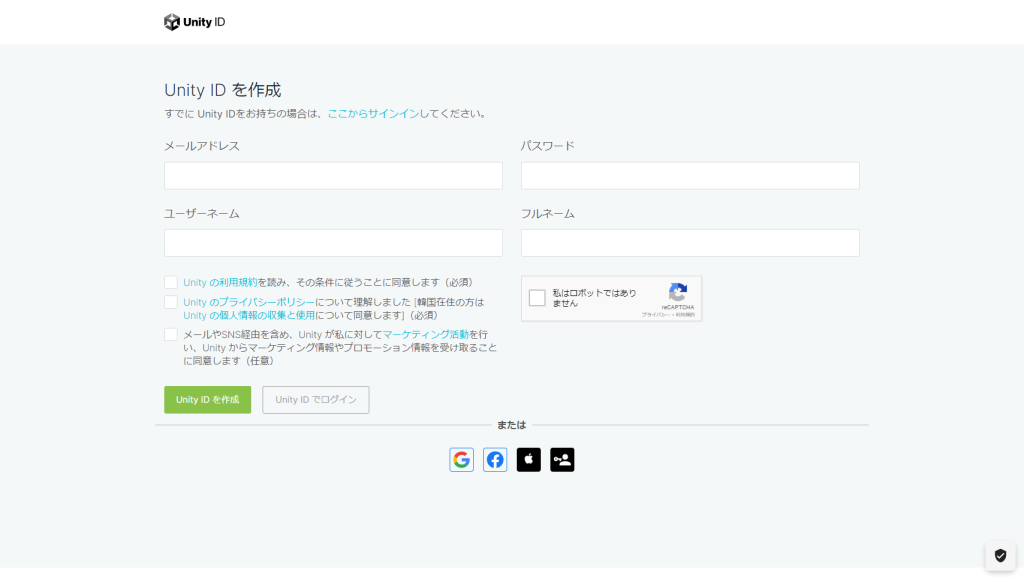
Task: Click the Unity ID を作成 page heading
Action: tap(223, 90)
